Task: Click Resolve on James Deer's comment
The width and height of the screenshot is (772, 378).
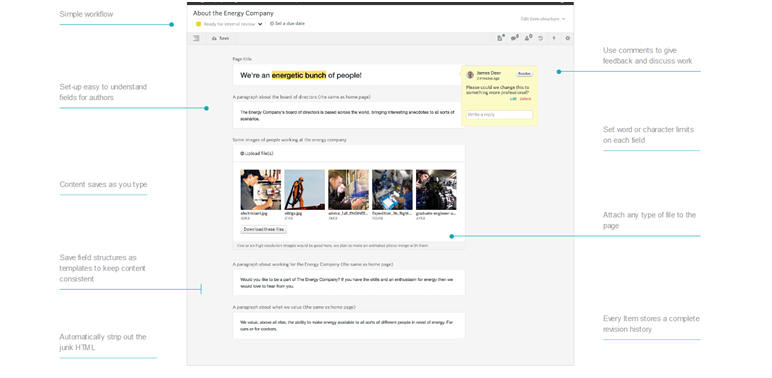Action: 524,73
